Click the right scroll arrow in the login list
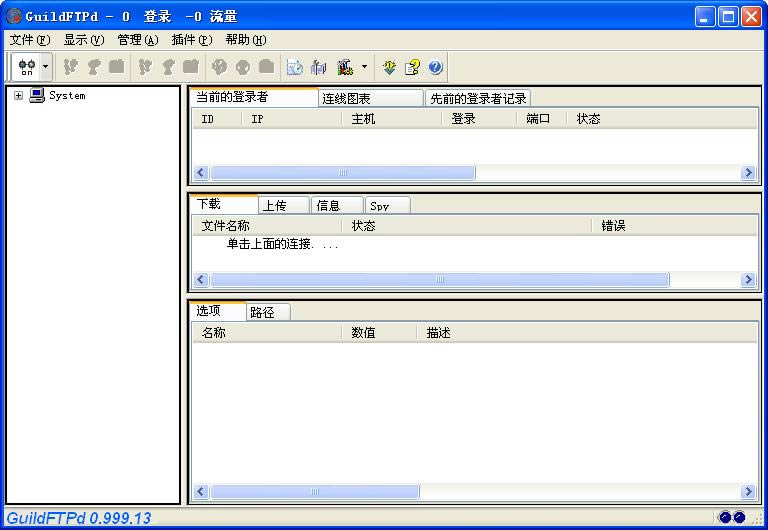The image size is (768, 530). click(748, 172)
